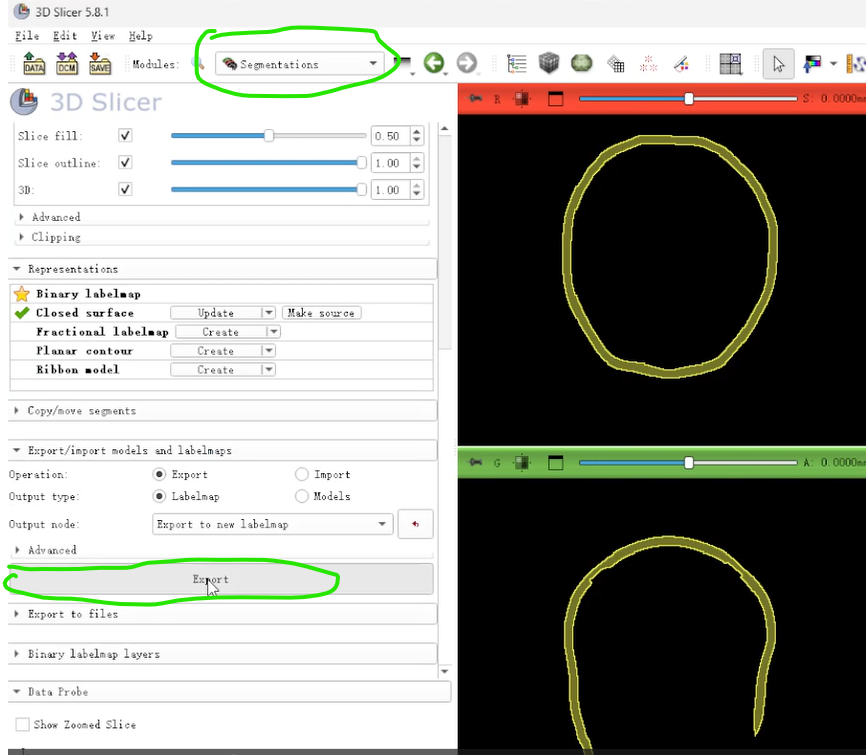Open the Models module green icon
866x755 pixels.
[582, 63]
